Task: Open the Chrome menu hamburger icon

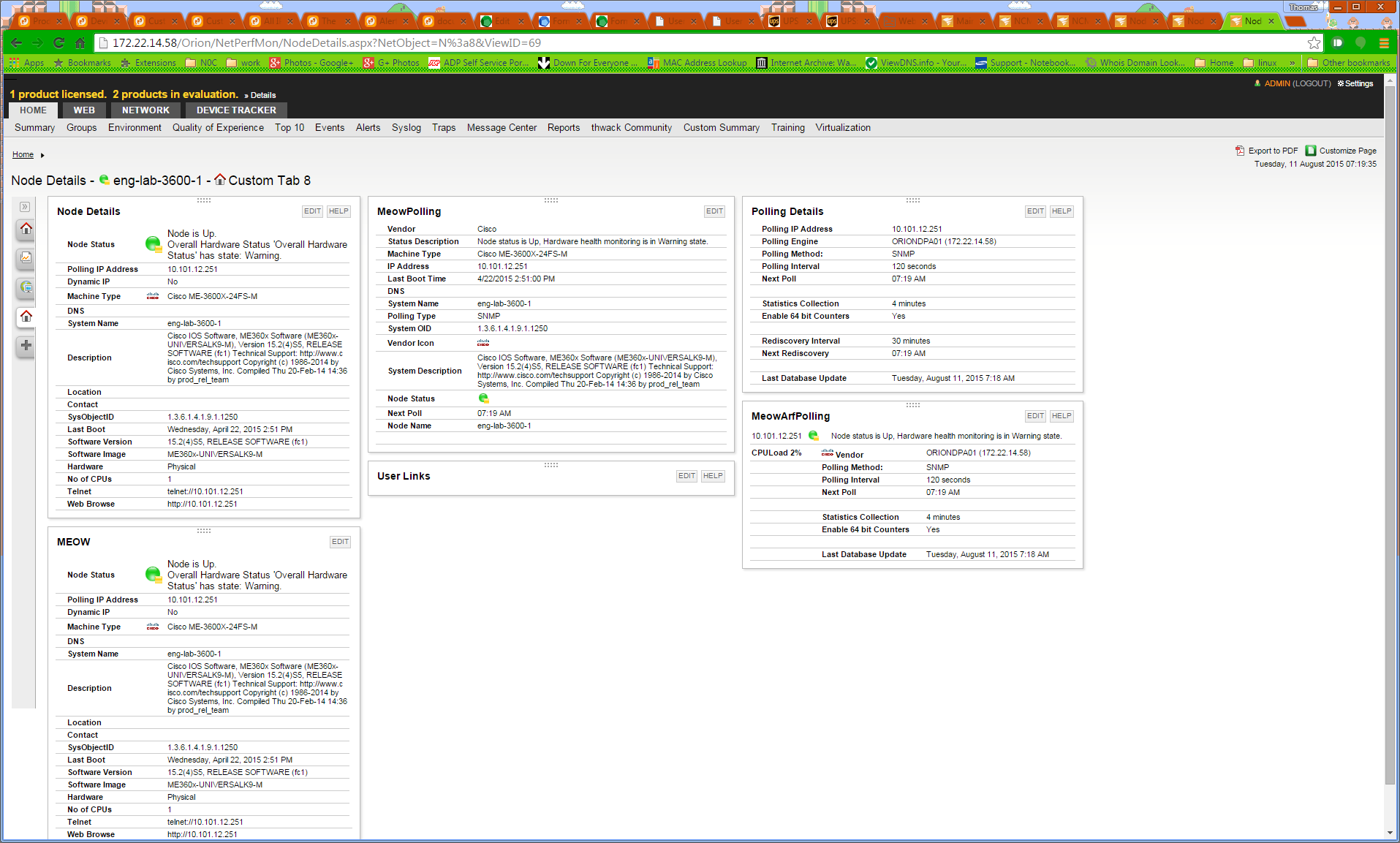Action: [x=1384, y=43]
